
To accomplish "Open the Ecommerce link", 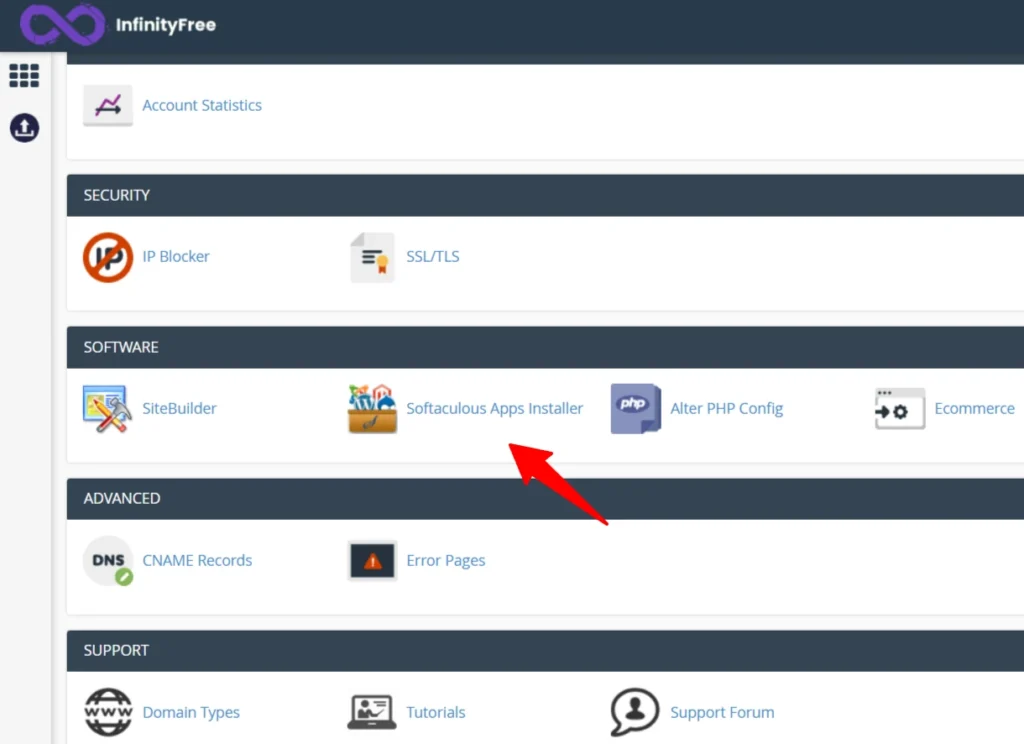I will [974, 408].
